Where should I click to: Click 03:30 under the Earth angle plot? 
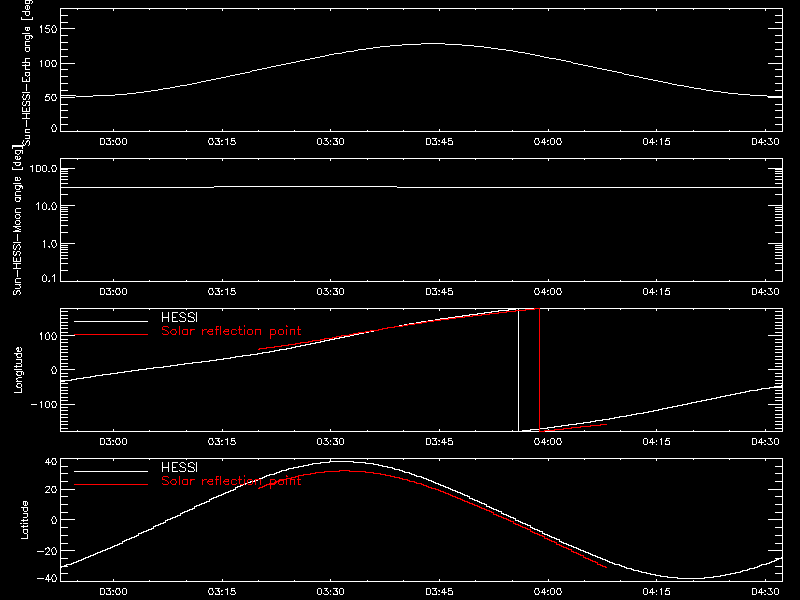tap(331, 142)
